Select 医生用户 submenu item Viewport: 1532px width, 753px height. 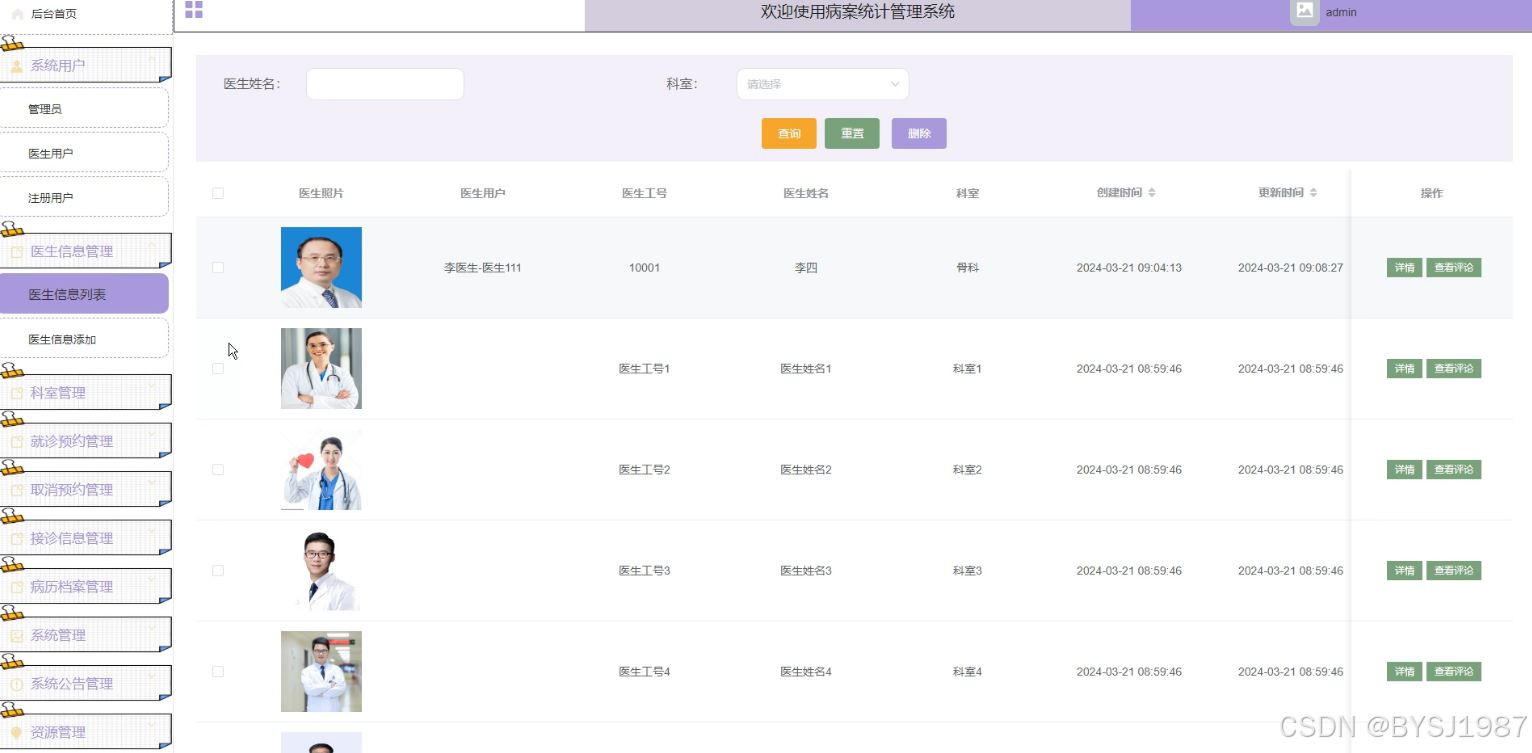[x=84, y=153]
